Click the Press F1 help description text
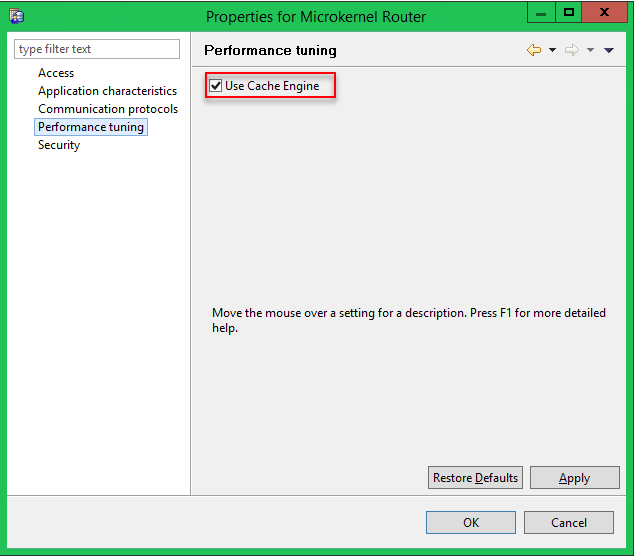 (409, 320)
